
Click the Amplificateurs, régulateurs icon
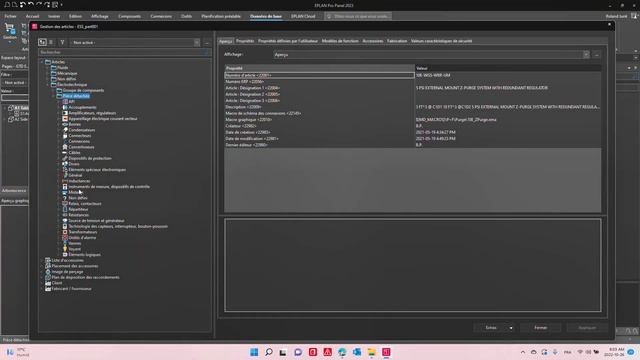click(65, 113)
